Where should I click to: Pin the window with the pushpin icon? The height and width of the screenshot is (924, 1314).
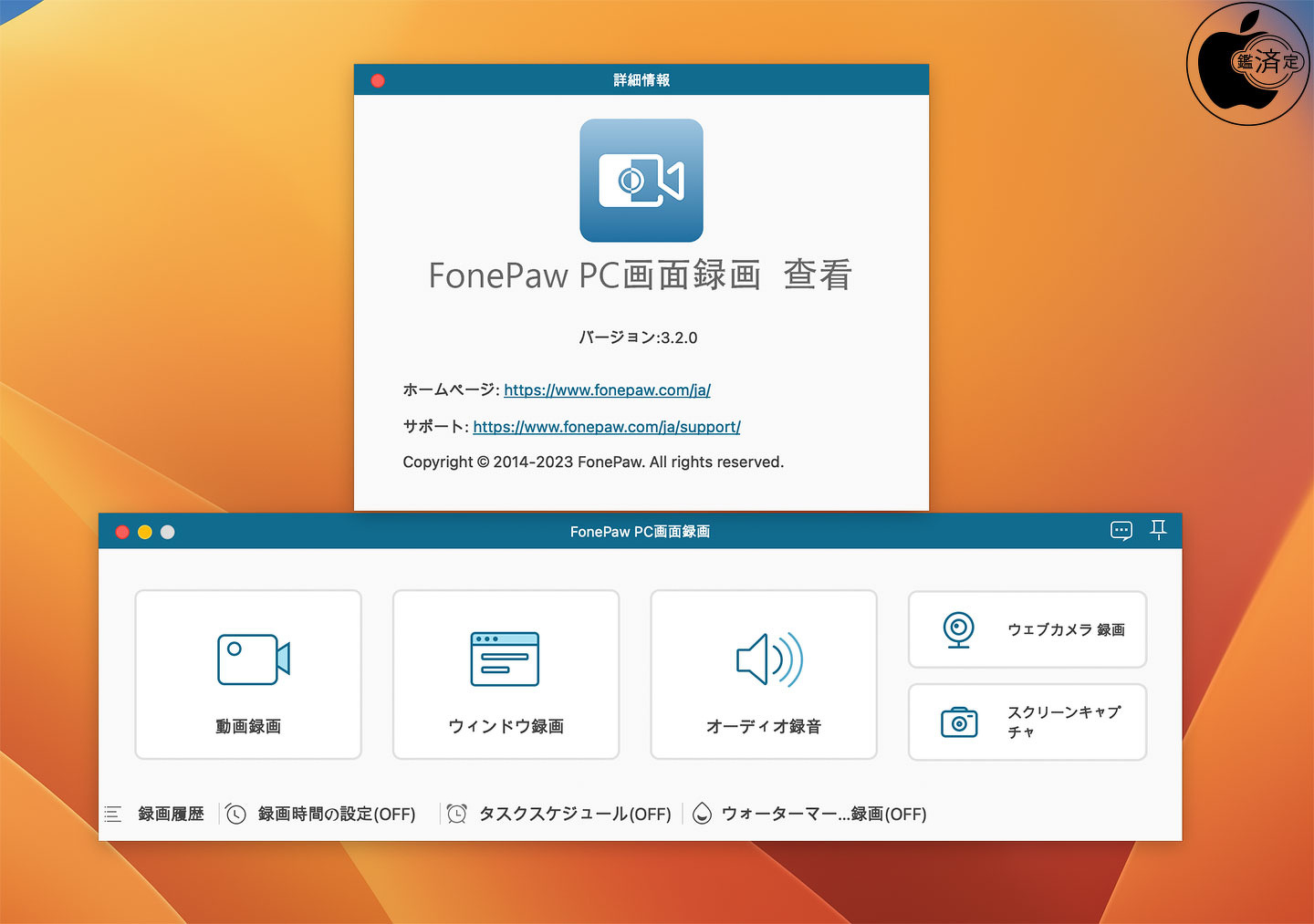[1159, 530]
